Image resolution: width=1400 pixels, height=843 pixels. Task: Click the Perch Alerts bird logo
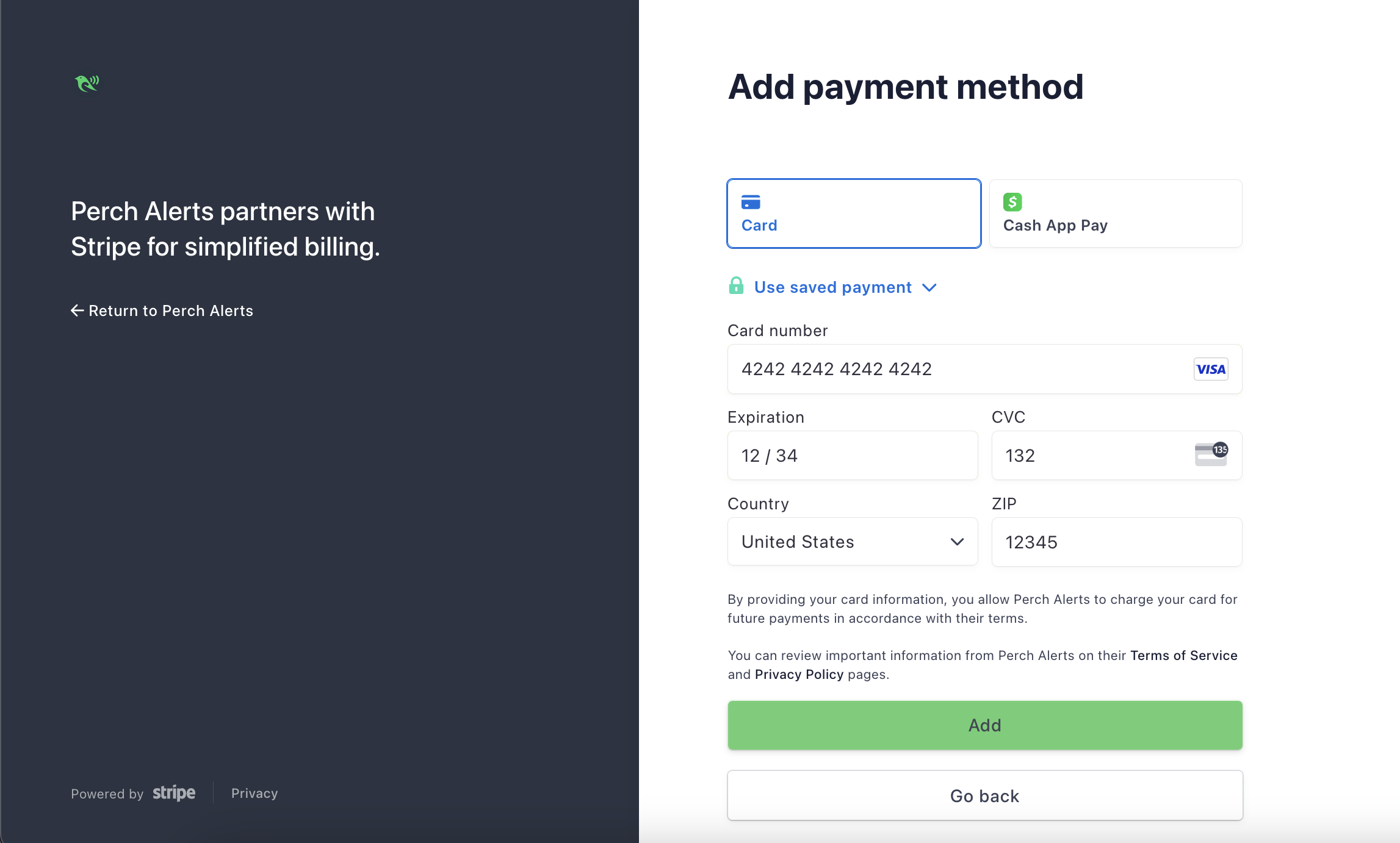(87, 83)
